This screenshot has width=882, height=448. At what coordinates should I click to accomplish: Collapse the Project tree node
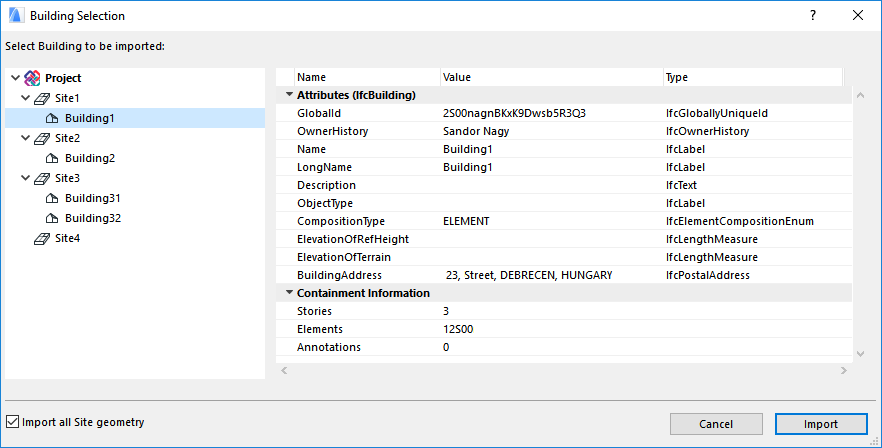click(12, 78)
